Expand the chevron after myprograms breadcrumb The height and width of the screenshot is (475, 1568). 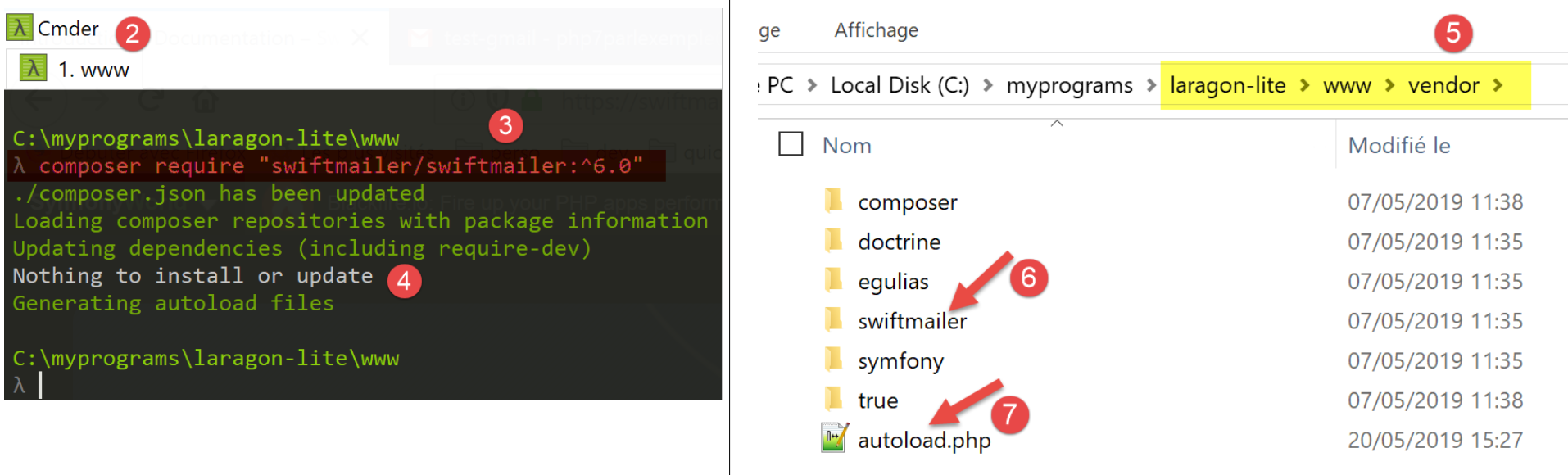1152,85
